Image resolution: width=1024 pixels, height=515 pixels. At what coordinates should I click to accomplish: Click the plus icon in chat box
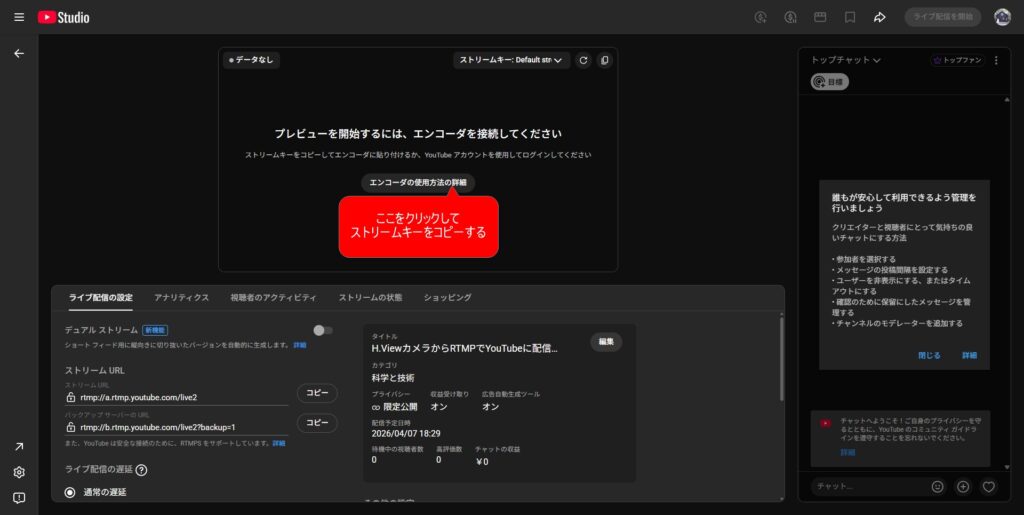[963, 486]
